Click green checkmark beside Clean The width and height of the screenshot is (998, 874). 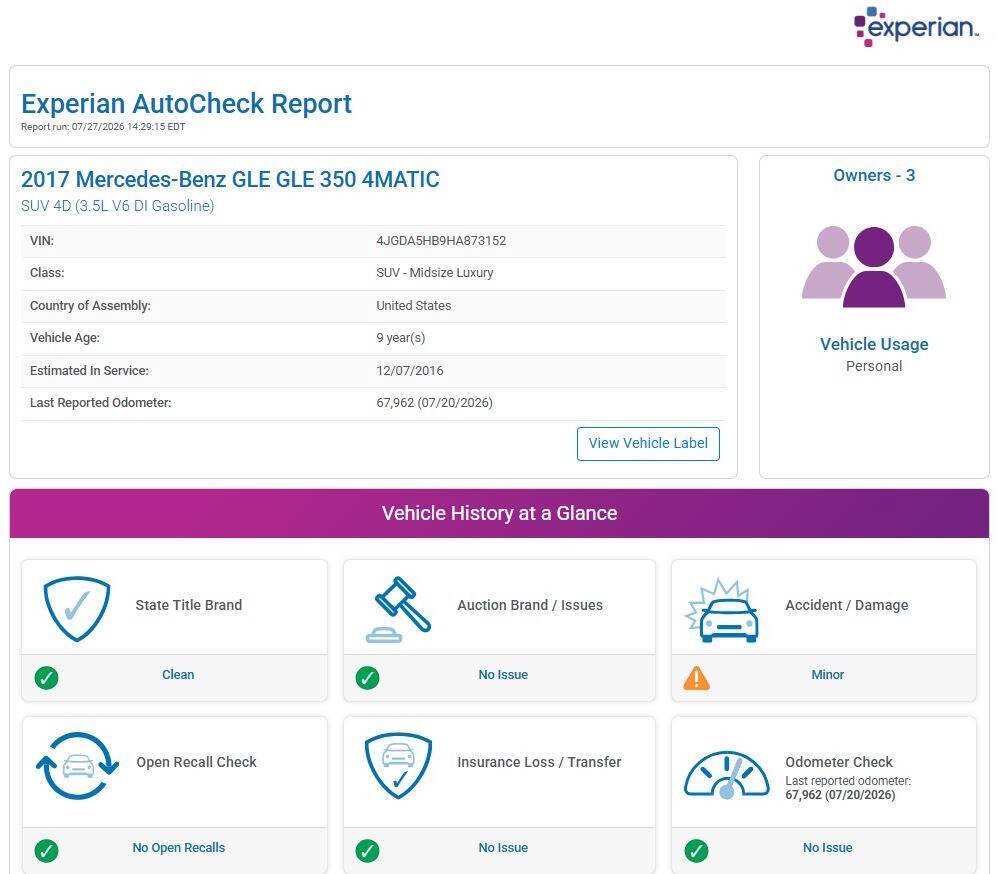click(46, 677)
